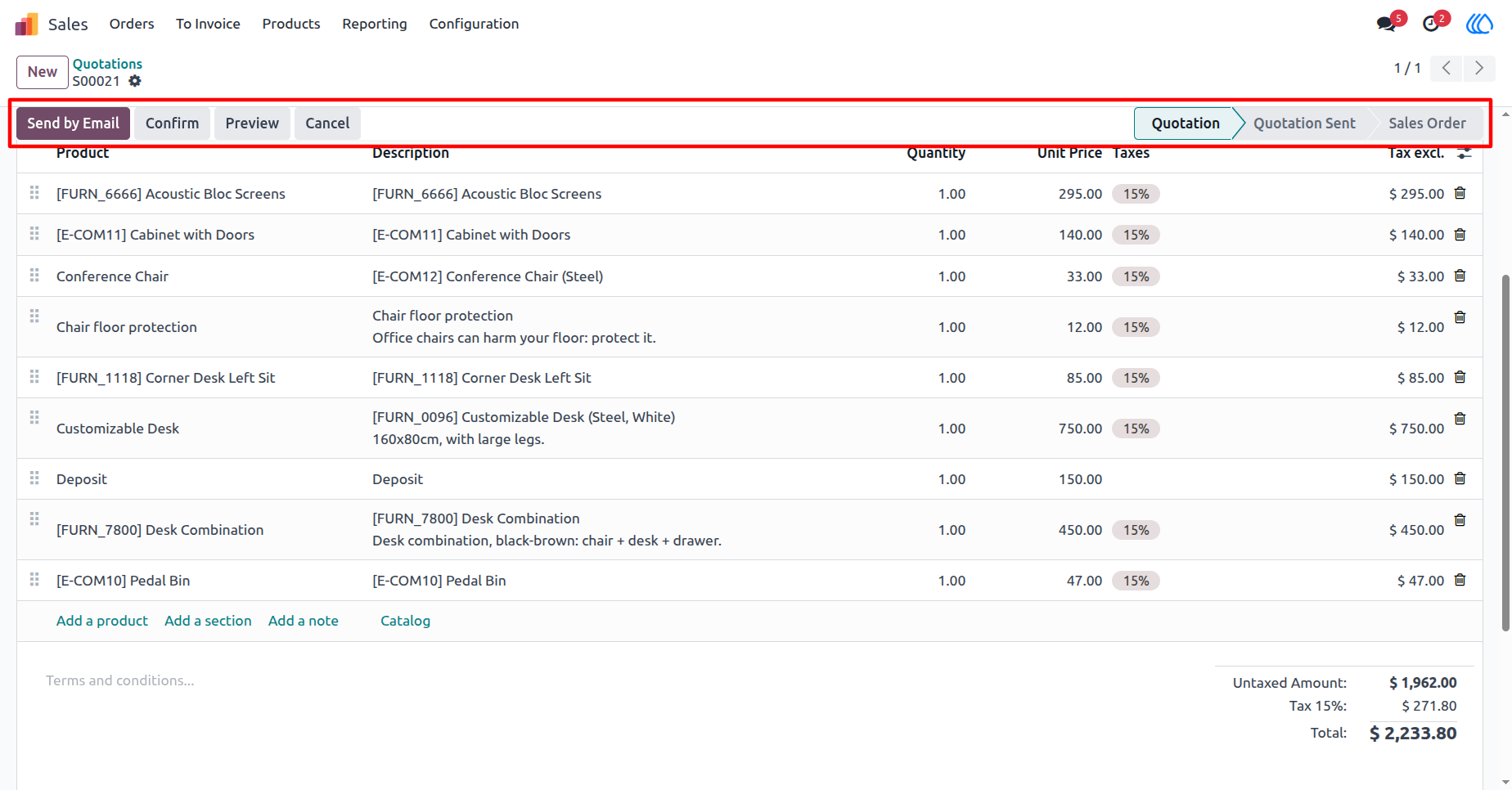Delete the Customizable Desk line

[1460, 419]
